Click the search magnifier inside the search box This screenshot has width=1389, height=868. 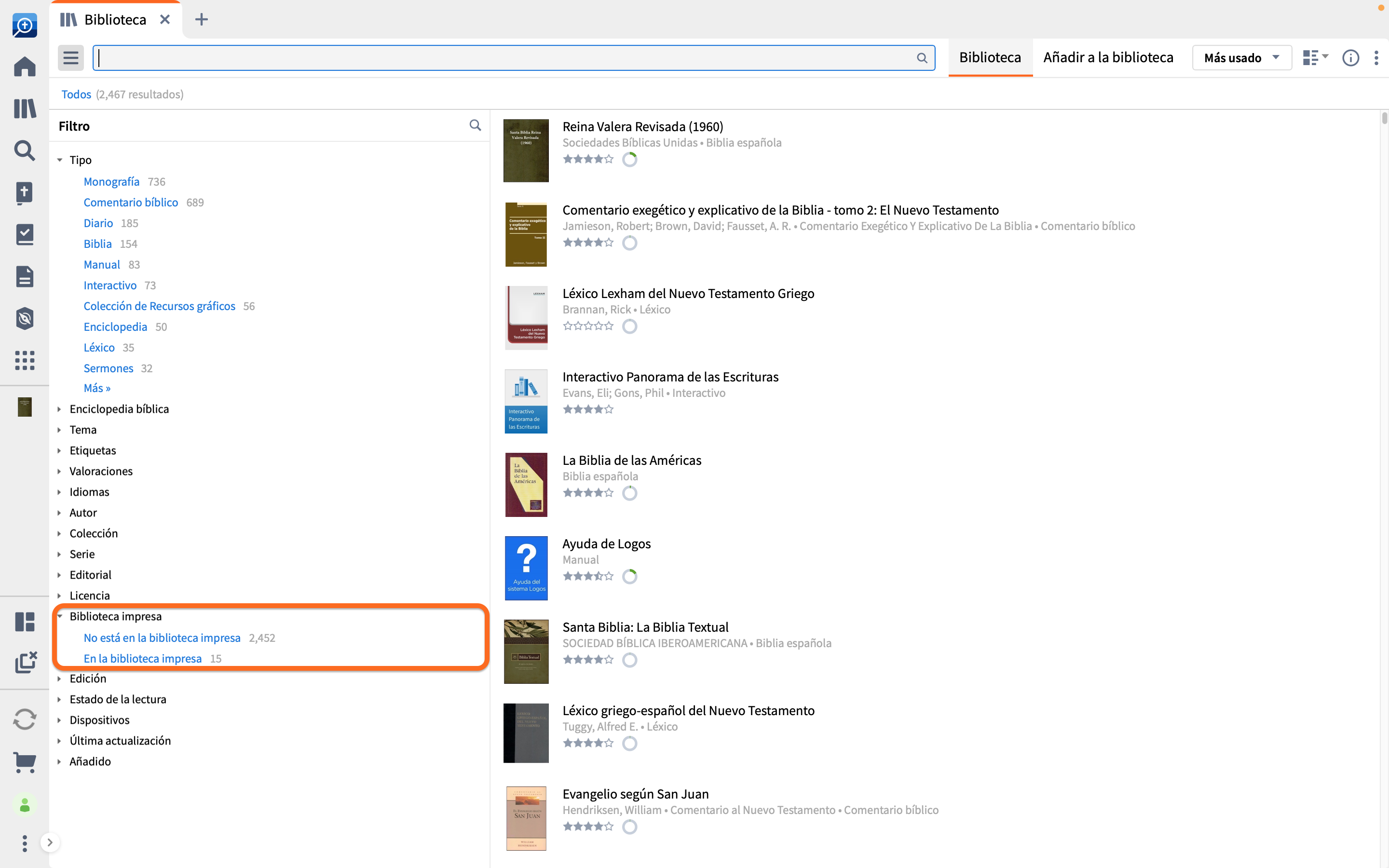point(922,58)
